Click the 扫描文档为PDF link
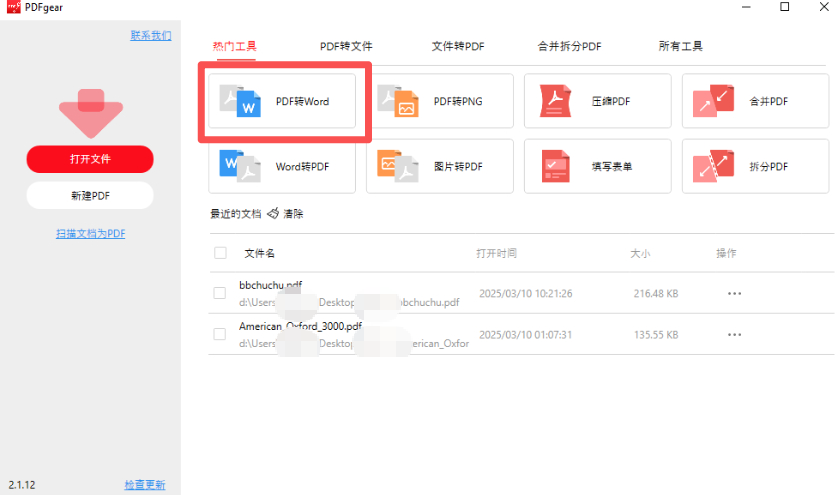This screenshot has width=840, height=495. pos(91,234)
